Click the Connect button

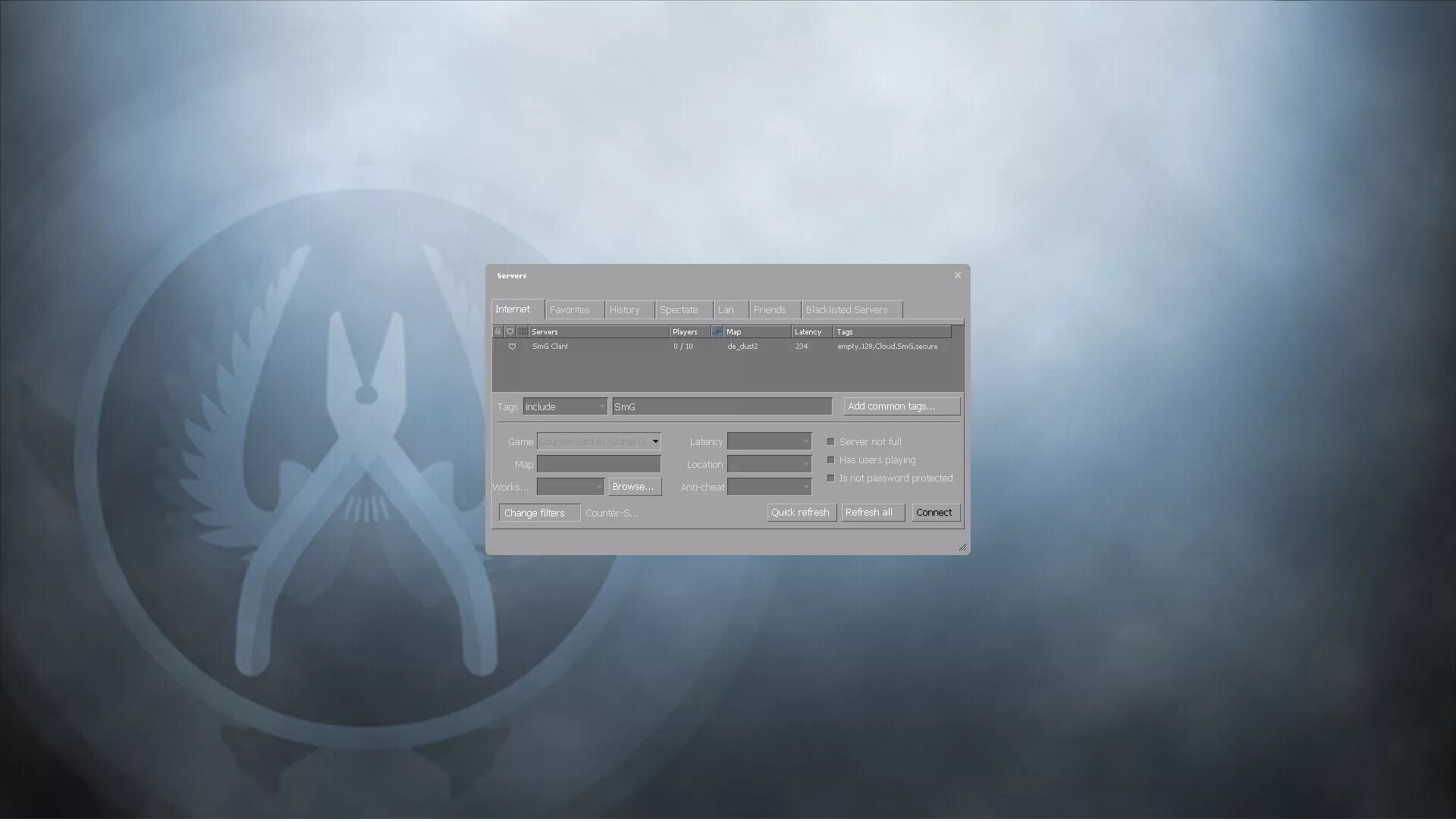[x=934, y=513]
